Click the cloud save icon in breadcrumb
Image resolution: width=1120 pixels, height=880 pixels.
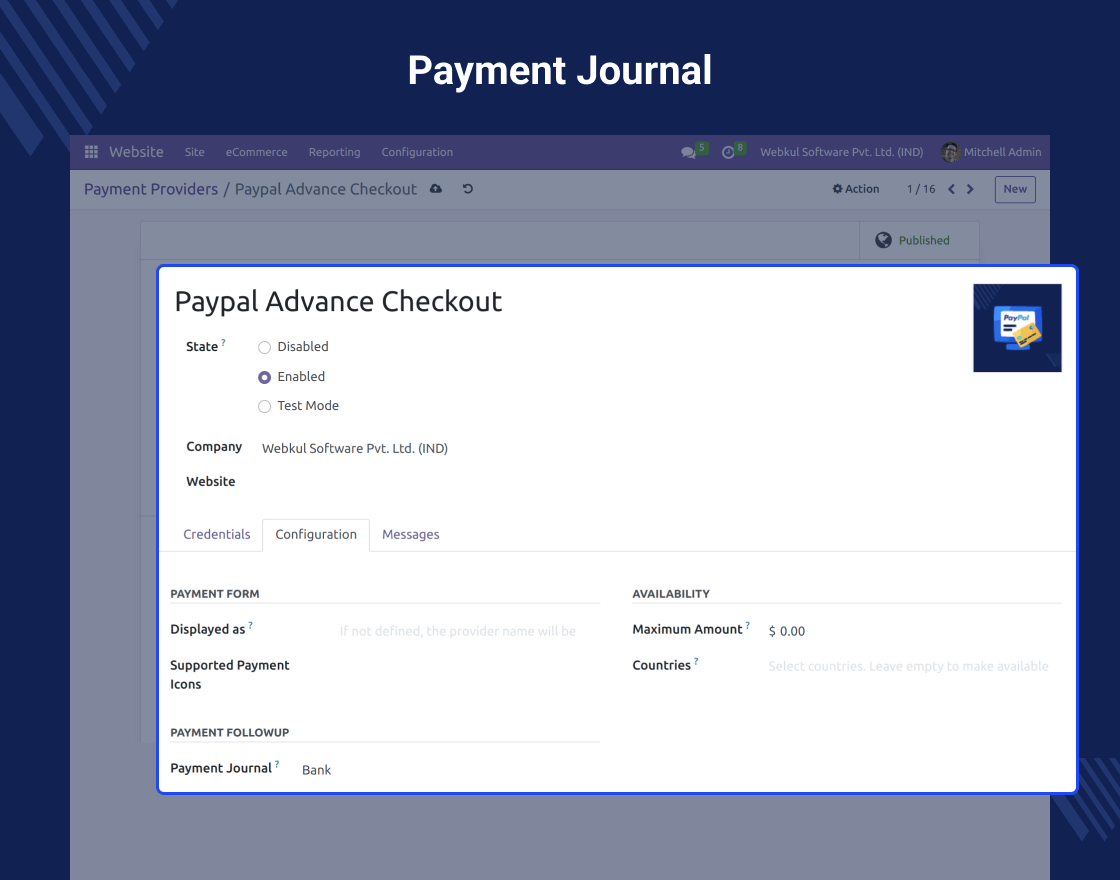[x=436, y=189]
